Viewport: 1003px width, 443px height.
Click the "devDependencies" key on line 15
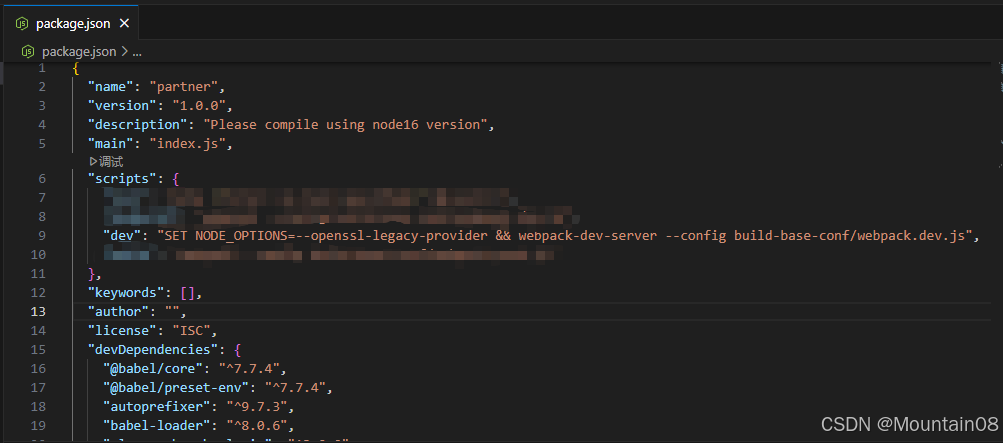pos(154,350)
